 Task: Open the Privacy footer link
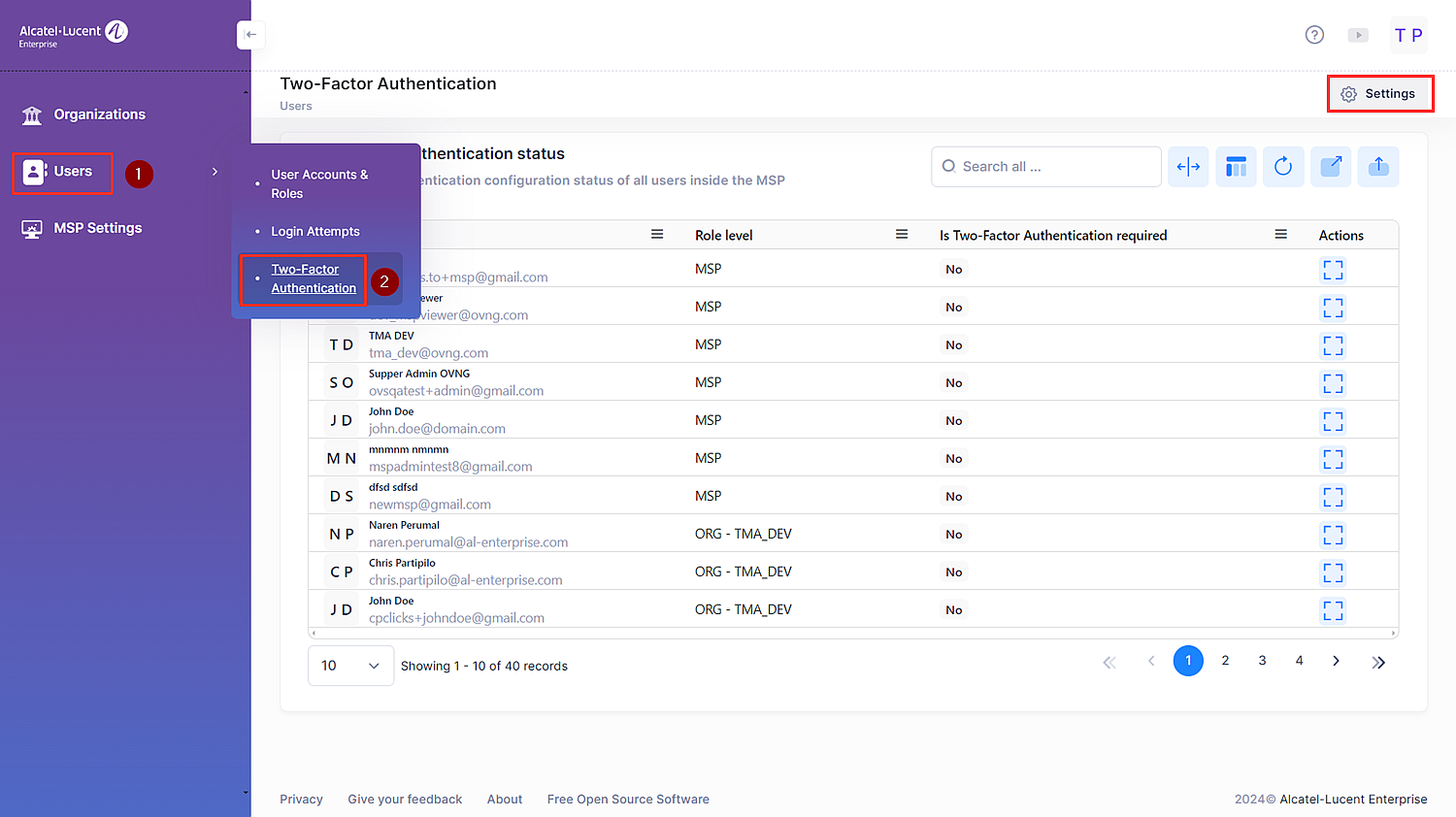pyautogui.click(x=301, y=800)
